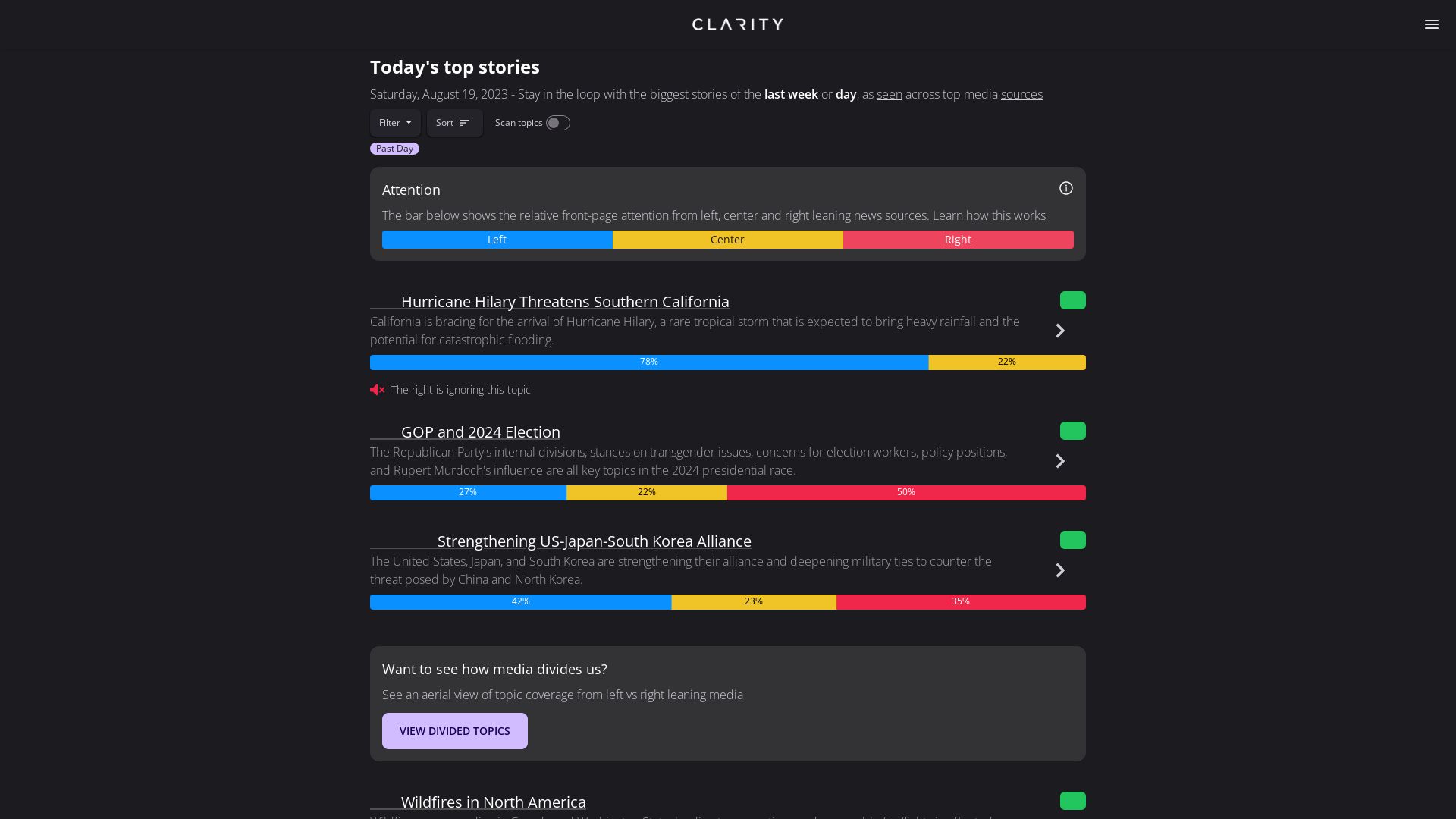Click the green indicator beside Wildfires in North America
The image size is (1456, 819).
pos(1072,801)
